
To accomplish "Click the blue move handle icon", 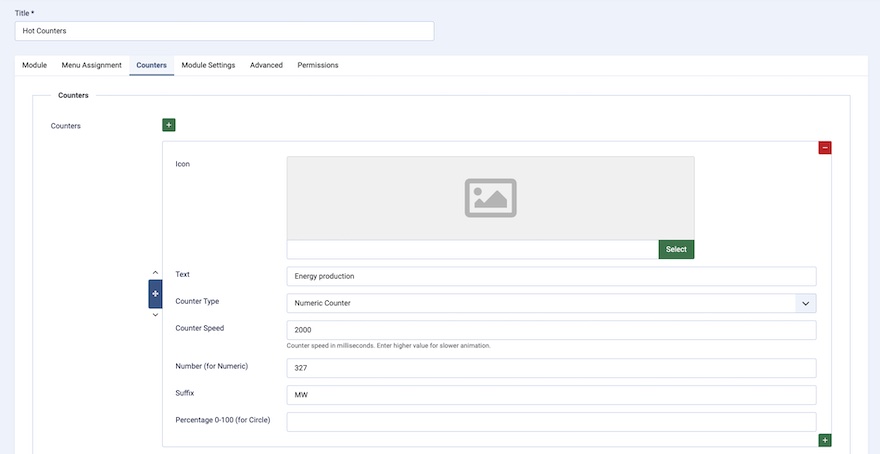I will 155,294.
